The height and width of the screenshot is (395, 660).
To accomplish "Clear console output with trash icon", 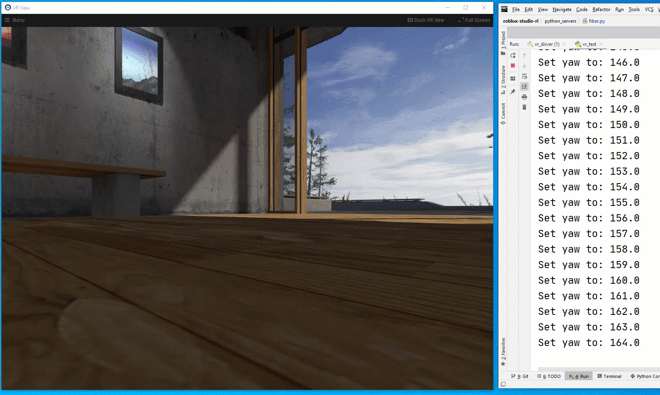I will (x=524, y=107).
